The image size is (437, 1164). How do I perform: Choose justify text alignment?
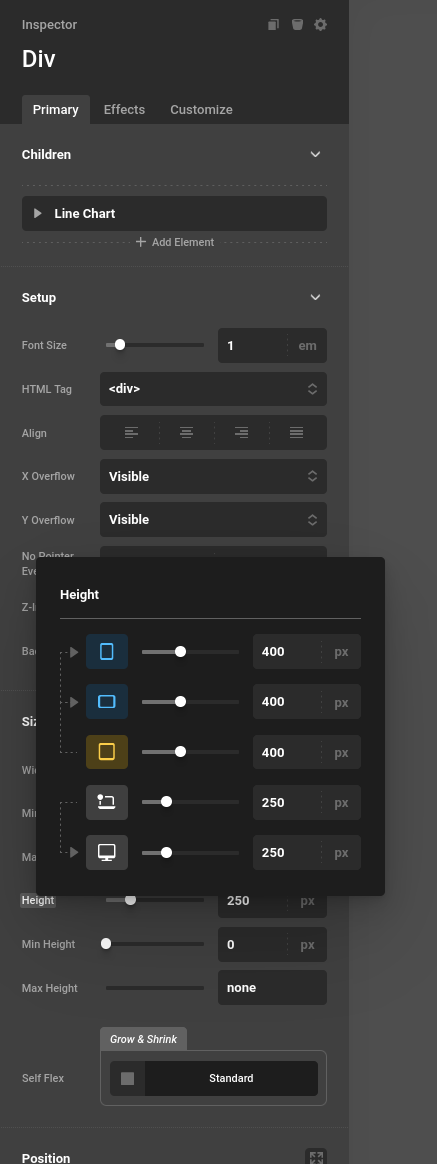(296, 433)
